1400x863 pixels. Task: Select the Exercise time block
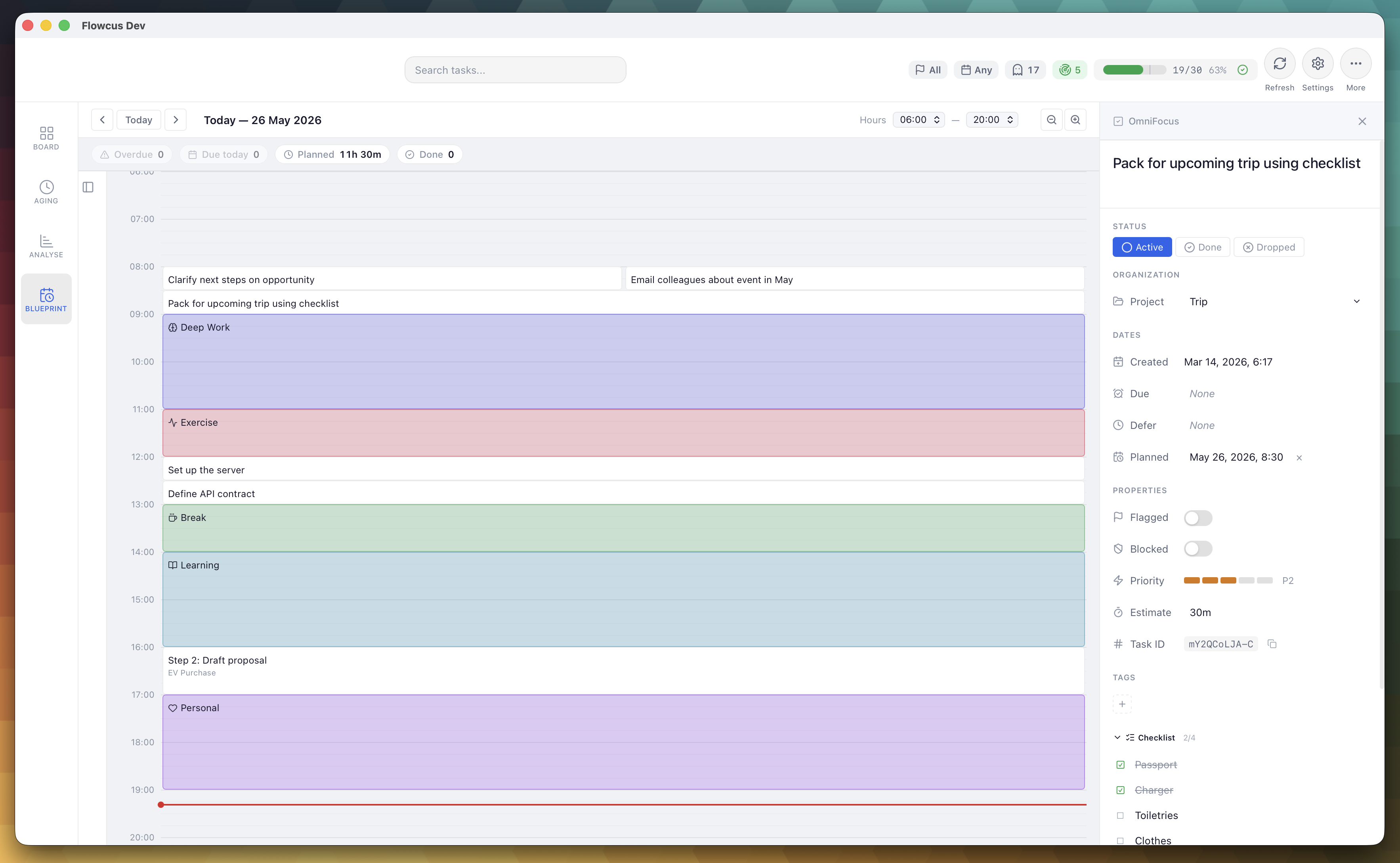623,432
